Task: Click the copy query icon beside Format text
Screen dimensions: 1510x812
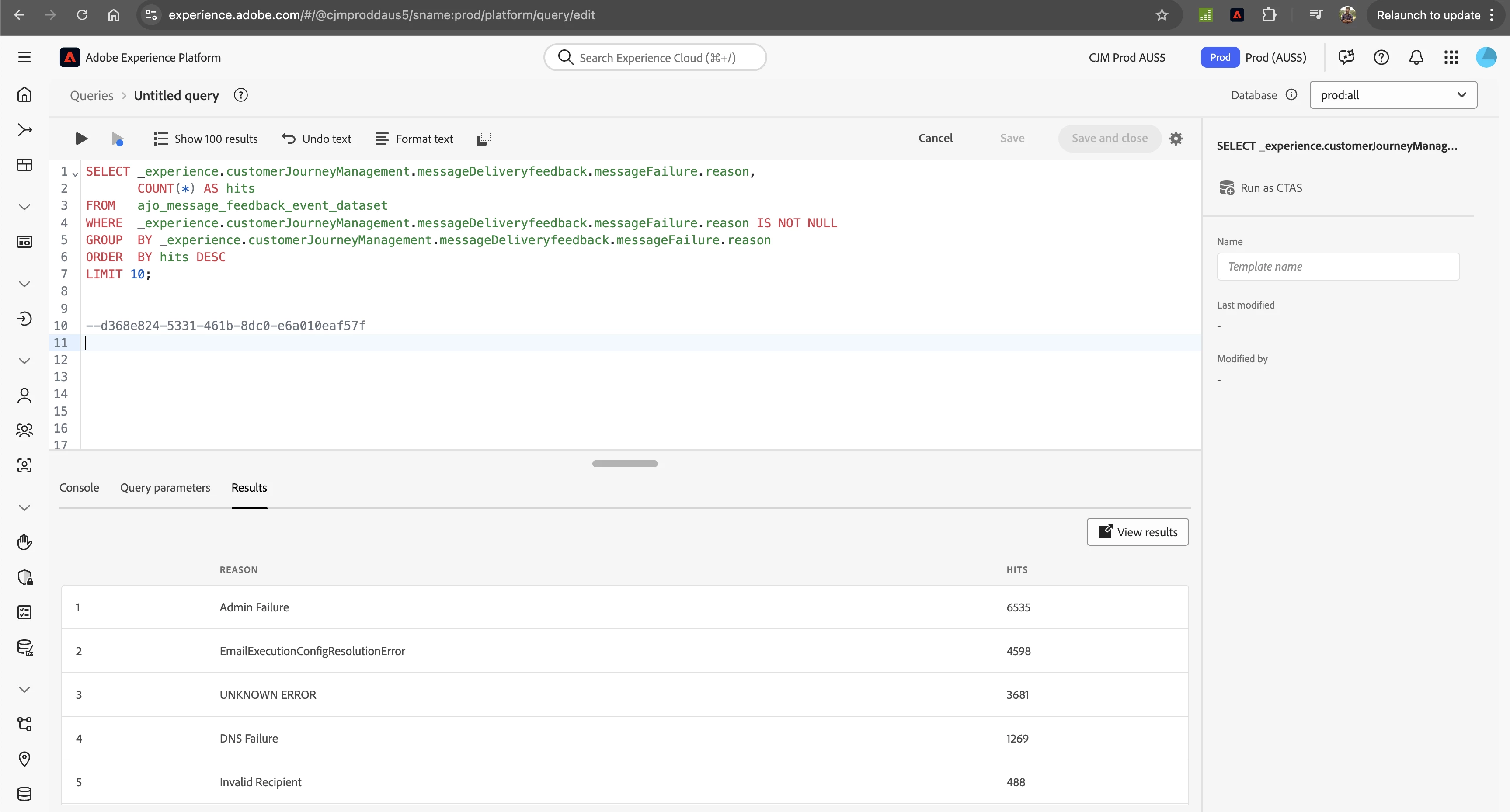Action: [x=484, y=139]
